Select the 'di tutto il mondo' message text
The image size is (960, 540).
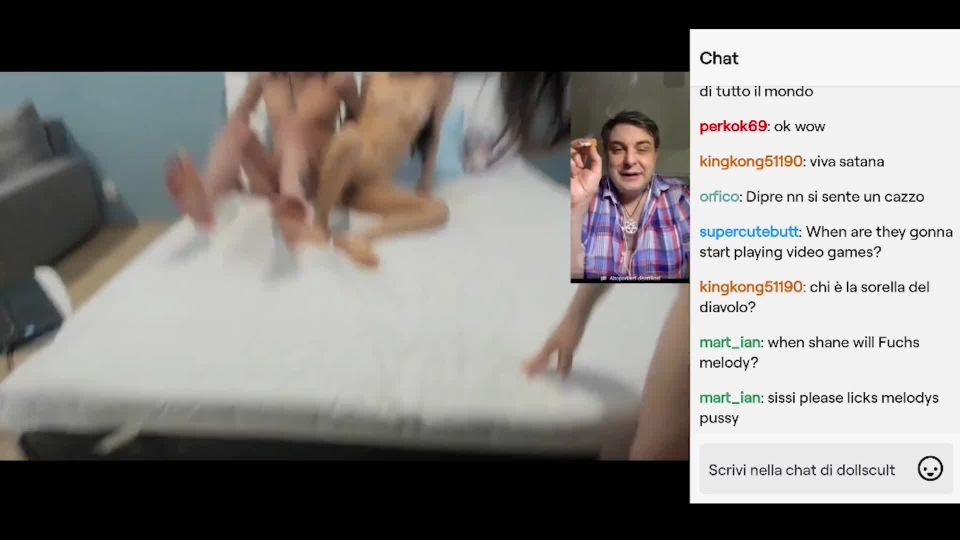756,91
